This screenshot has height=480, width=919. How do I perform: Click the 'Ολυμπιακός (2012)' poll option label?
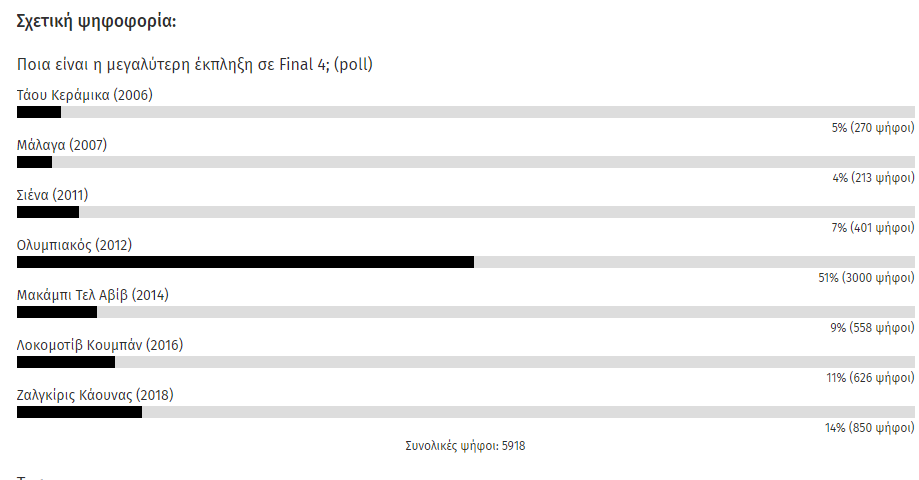[x=75, y=245]
